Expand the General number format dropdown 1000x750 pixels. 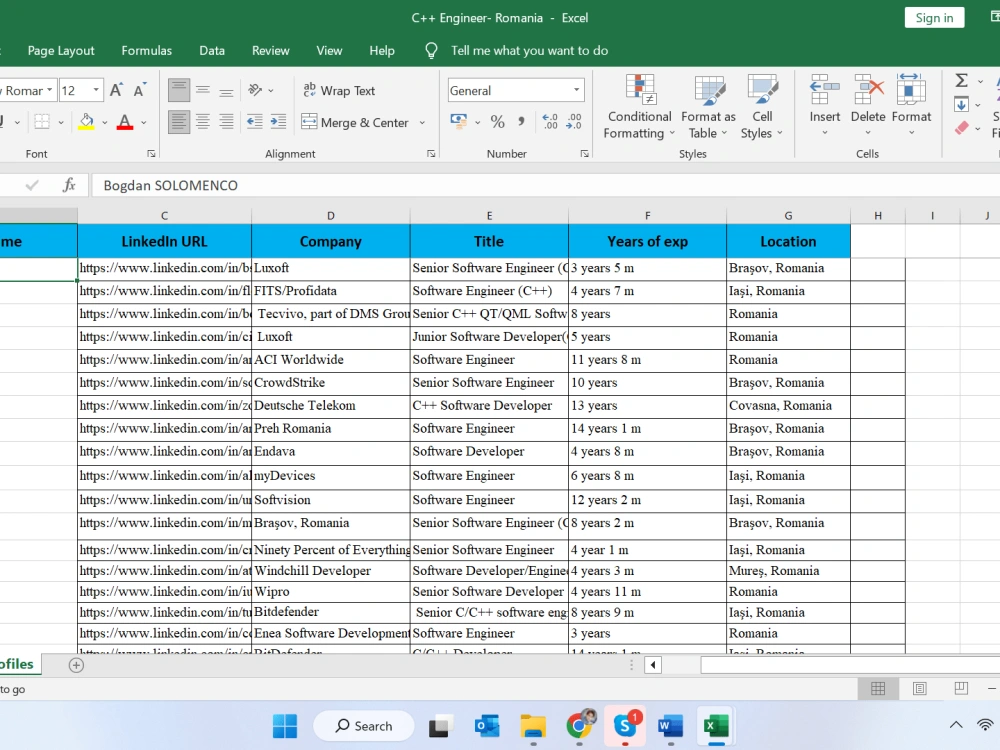coord(577,91)
